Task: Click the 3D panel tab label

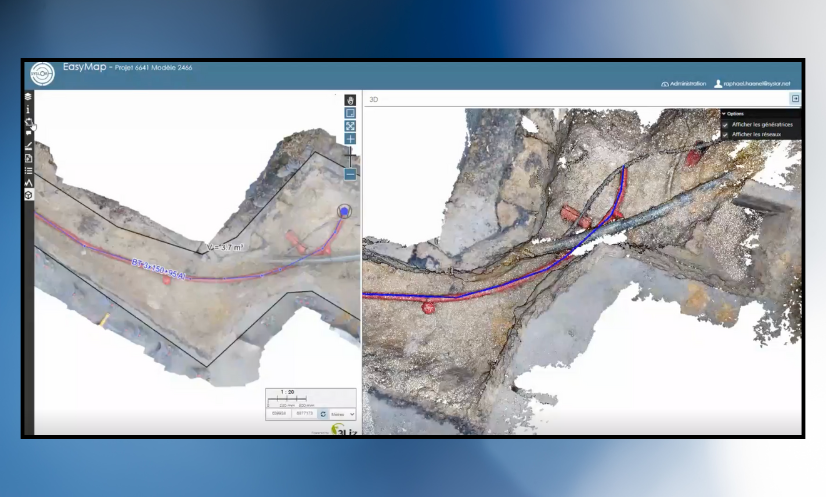Action: [x=374, y=100]
